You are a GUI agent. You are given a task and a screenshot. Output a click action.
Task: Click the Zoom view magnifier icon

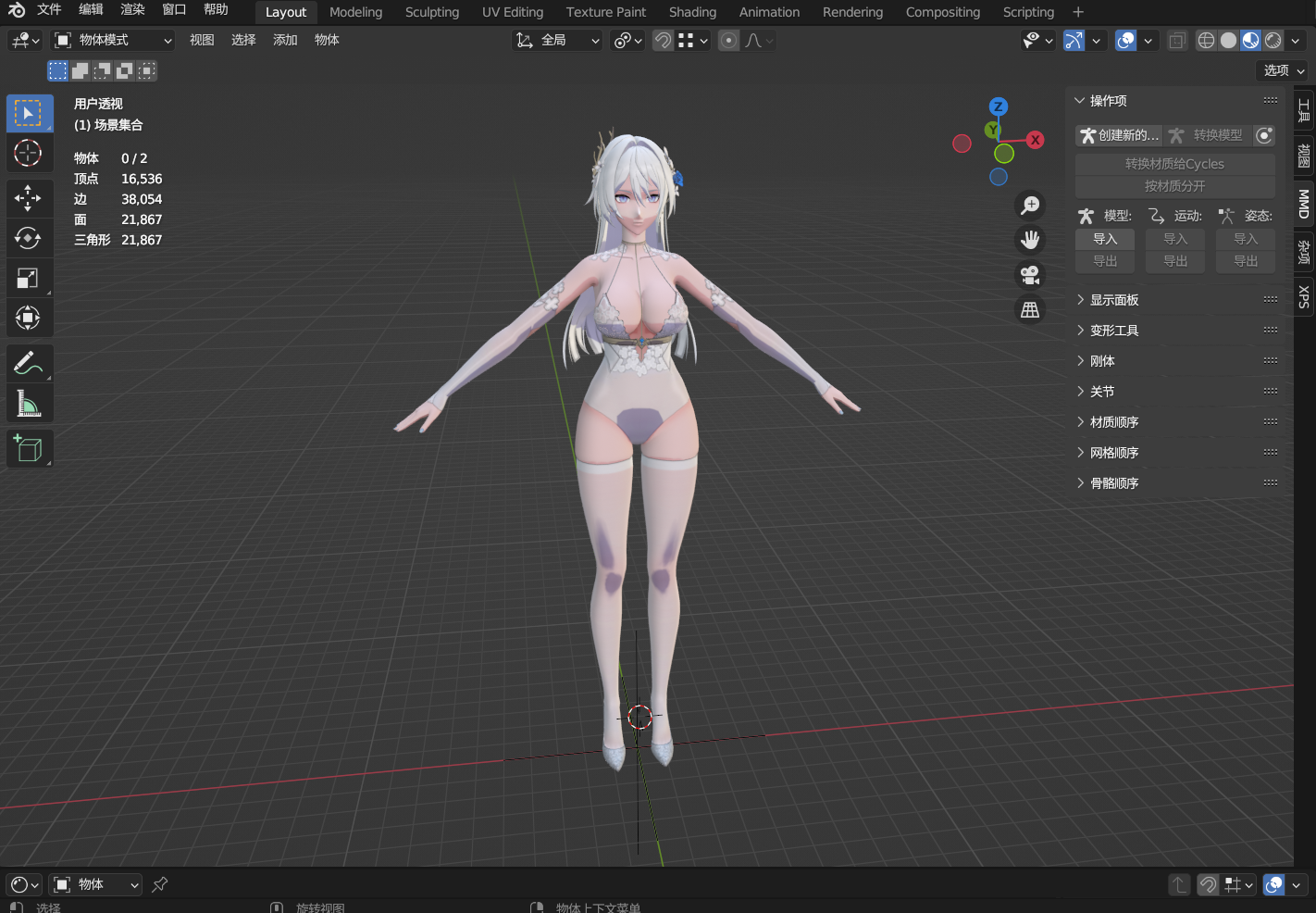click(x=1030, y=205)
